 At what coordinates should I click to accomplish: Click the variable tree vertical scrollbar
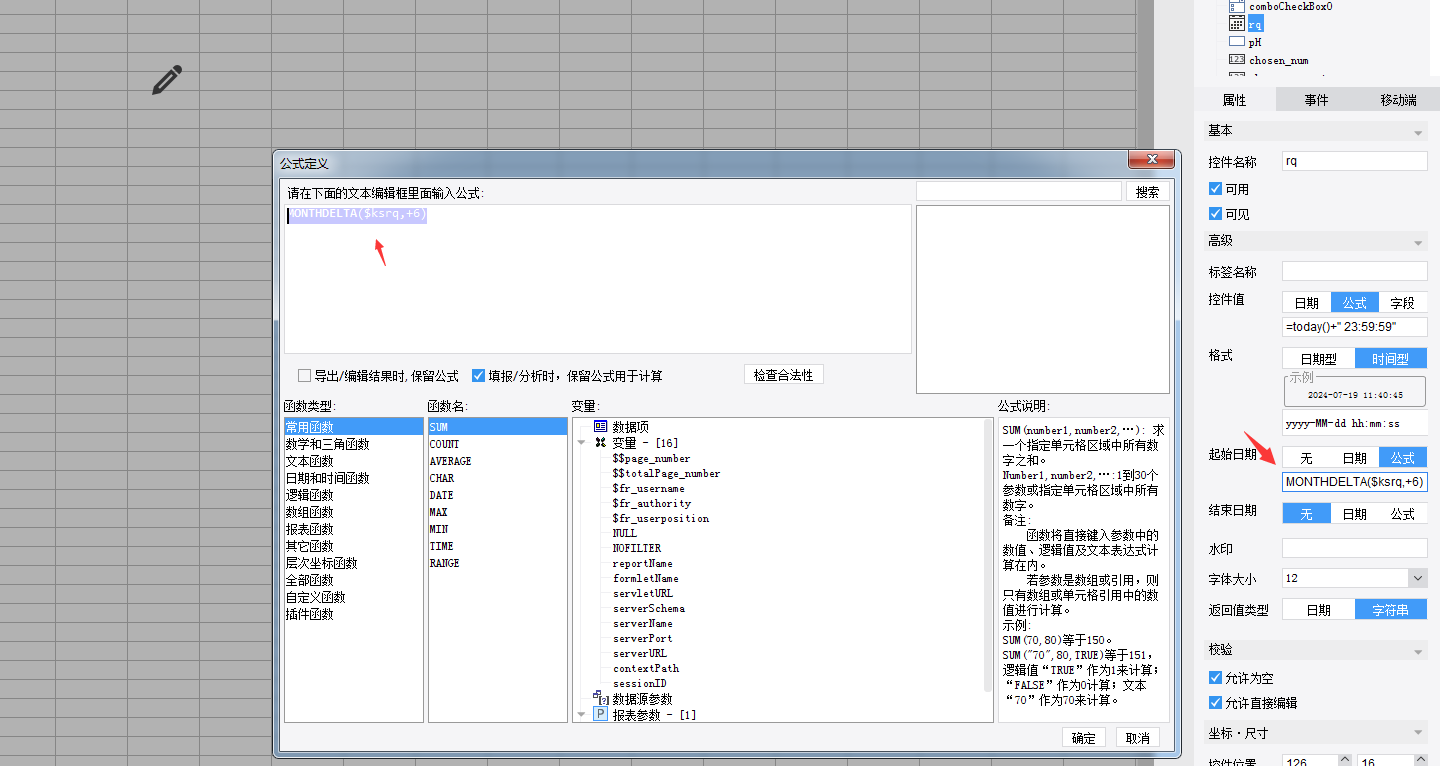[989, 555]
